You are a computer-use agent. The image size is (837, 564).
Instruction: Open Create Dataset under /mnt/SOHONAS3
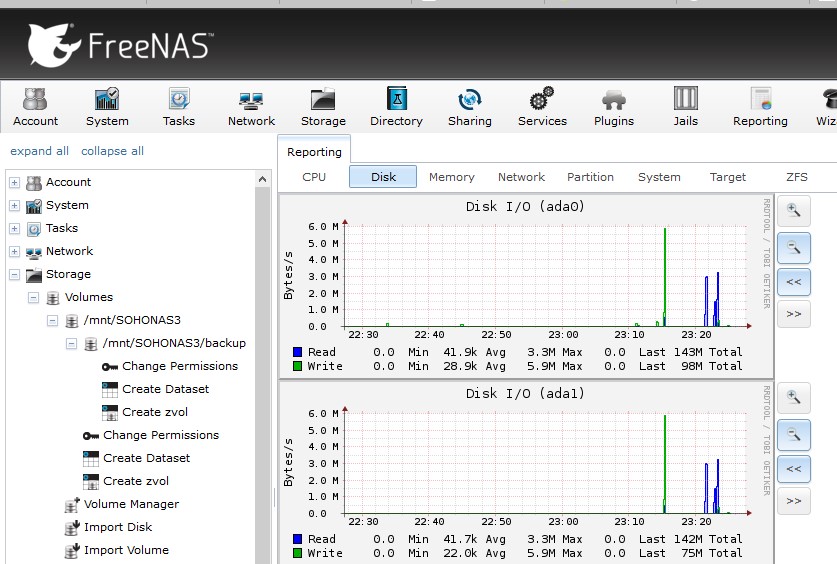click(x=146, y=458)
